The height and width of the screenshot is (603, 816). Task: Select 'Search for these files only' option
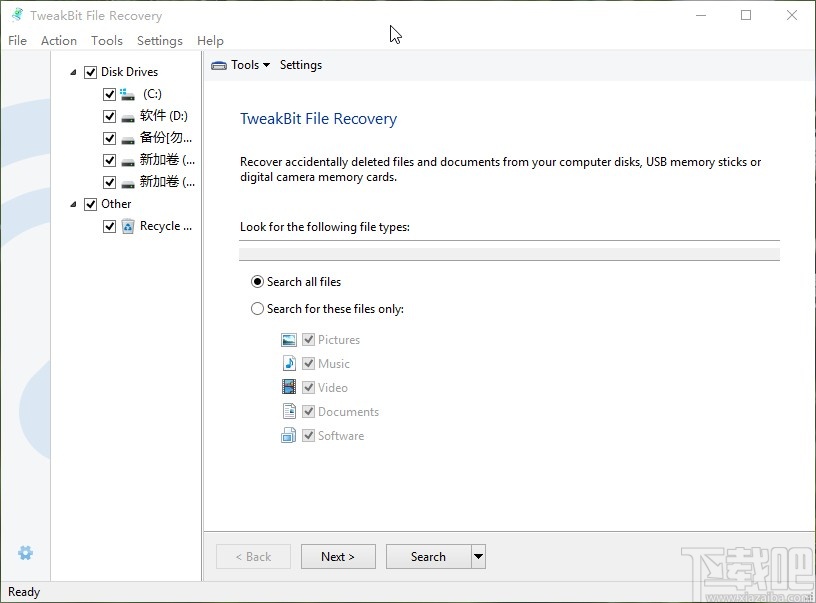(258, 309)
